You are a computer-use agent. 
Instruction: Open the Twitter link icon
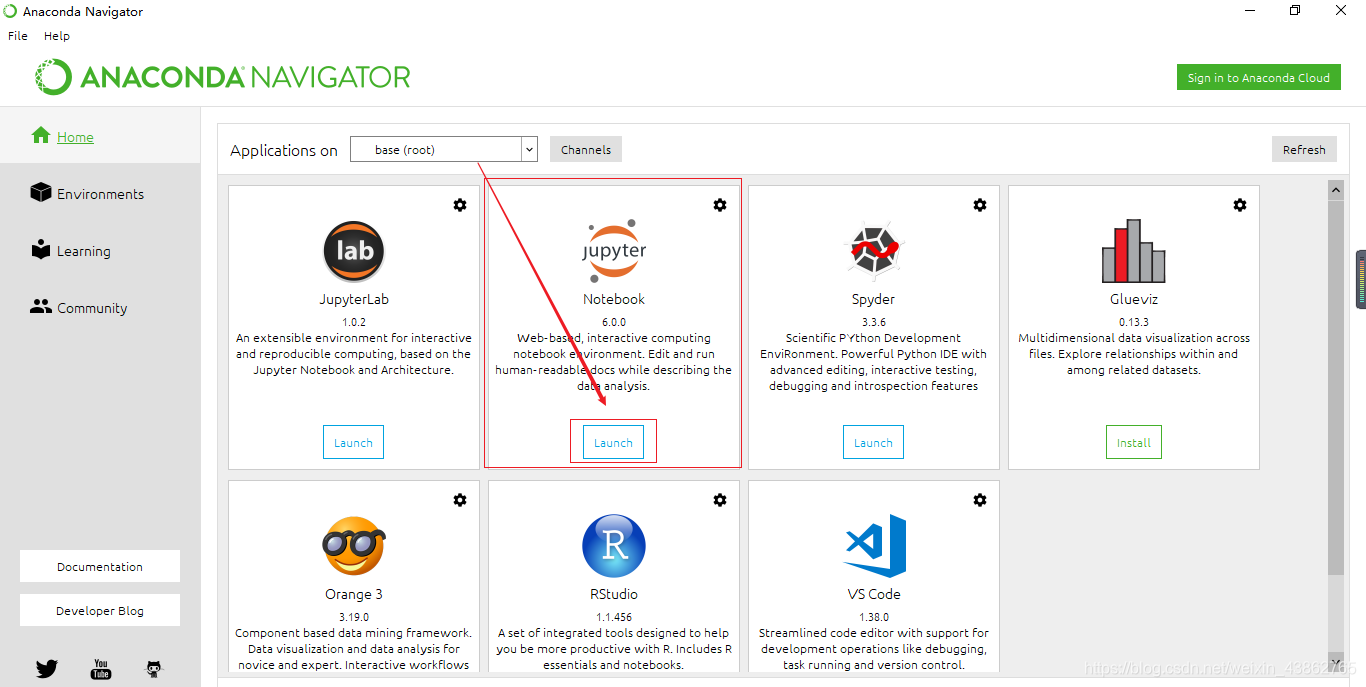[47, 669]
